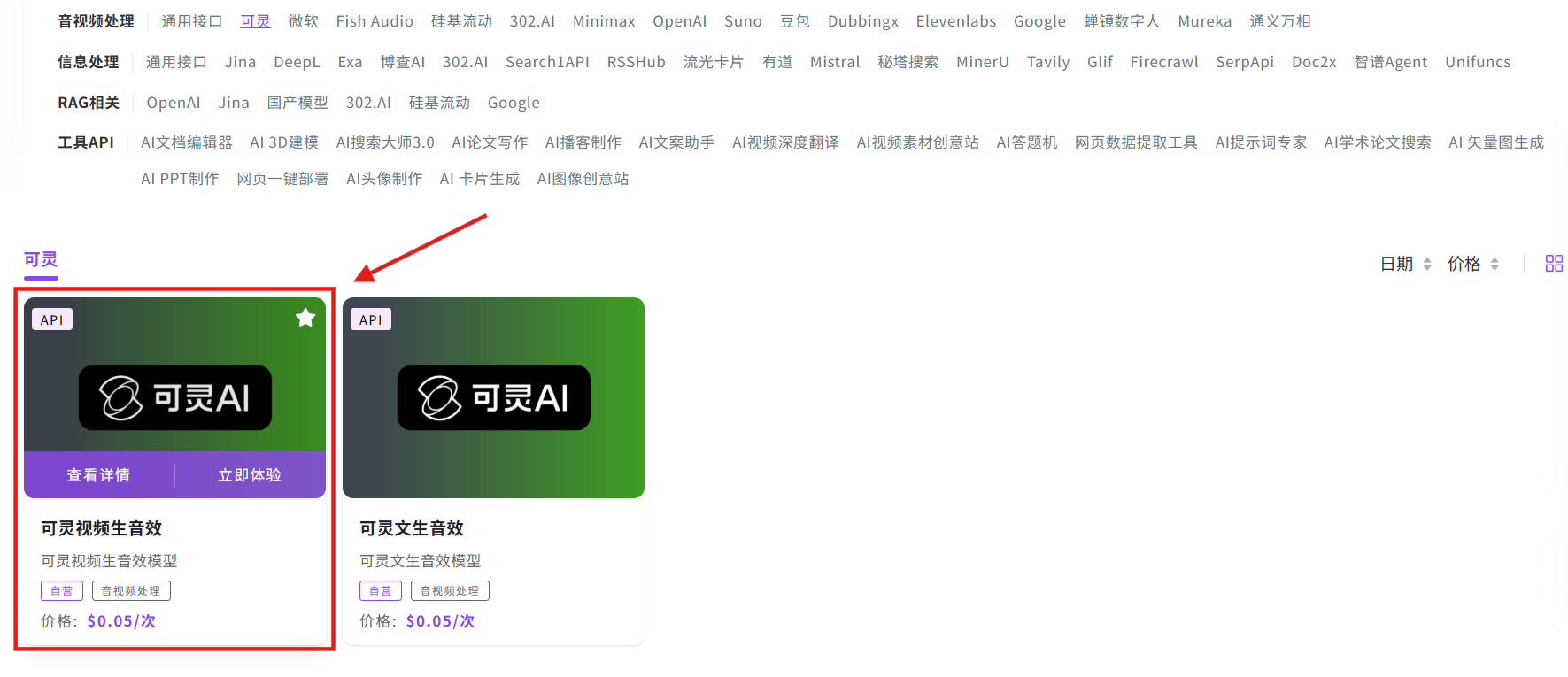Screen dimensions: 1568x677
Task: Select SerpApi filter
Action: tap(1245, 62)
